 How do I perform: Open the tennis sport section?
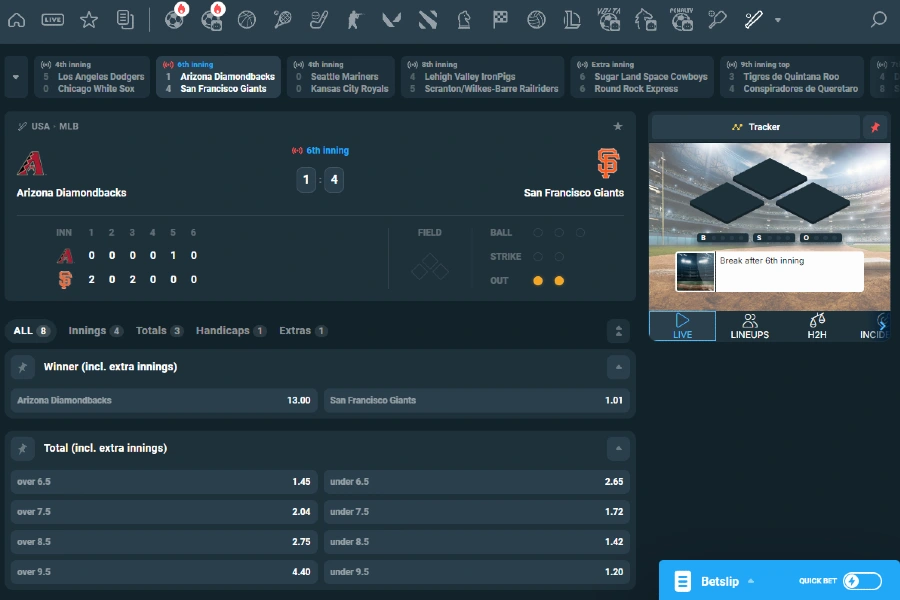[x=282, y=18]
